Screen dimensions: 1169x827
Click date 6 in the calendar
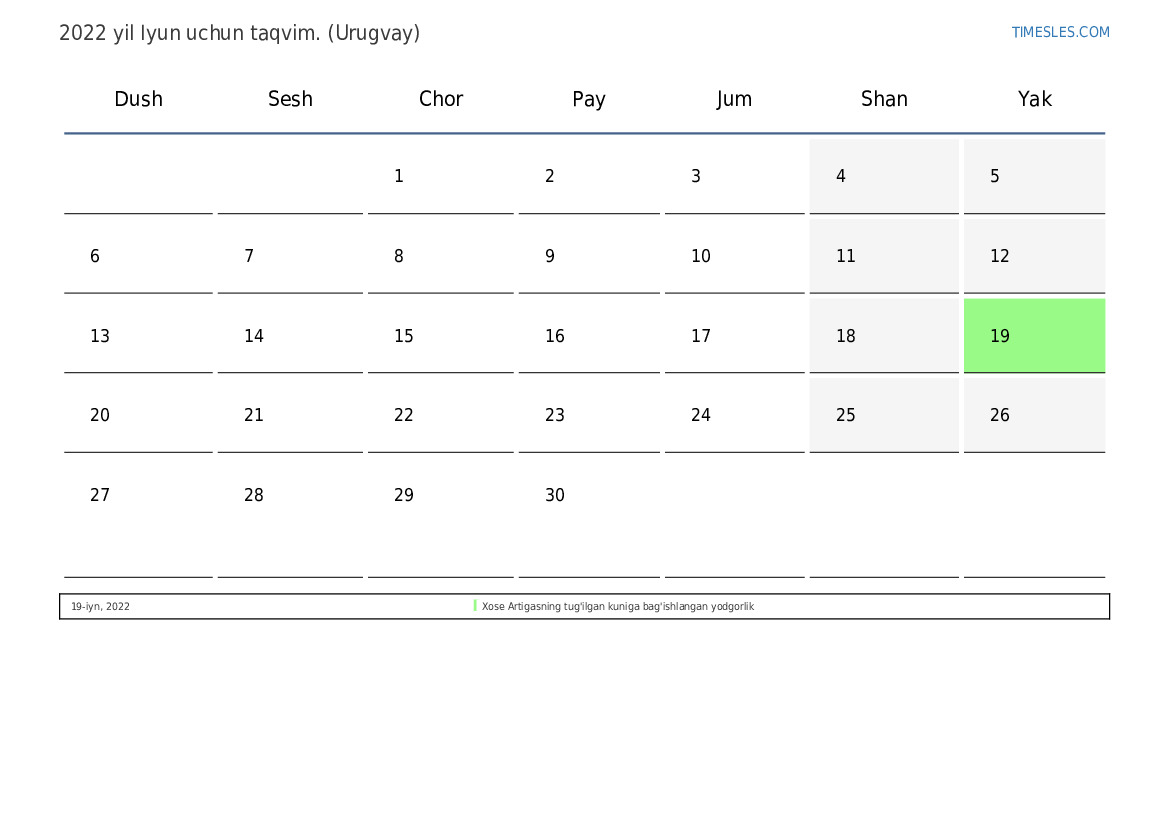tap(95, 256)
